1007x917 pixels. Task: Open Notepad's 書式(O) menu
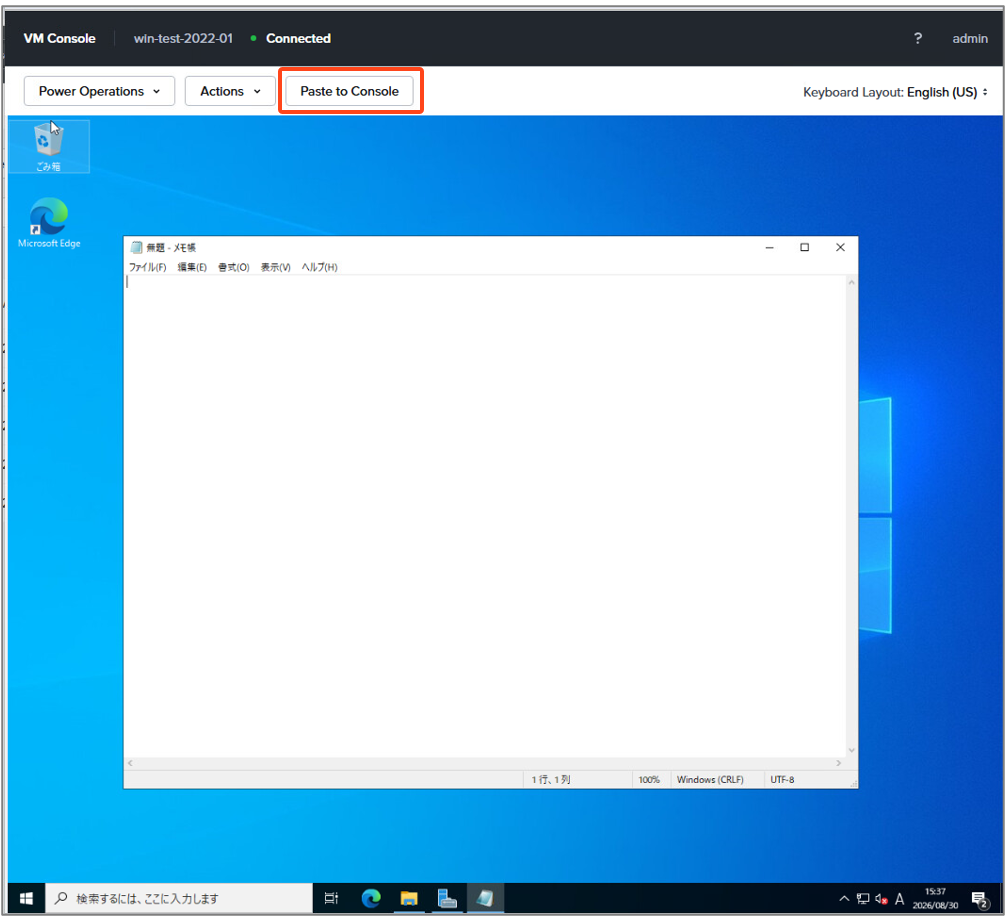tap(234, 267)
